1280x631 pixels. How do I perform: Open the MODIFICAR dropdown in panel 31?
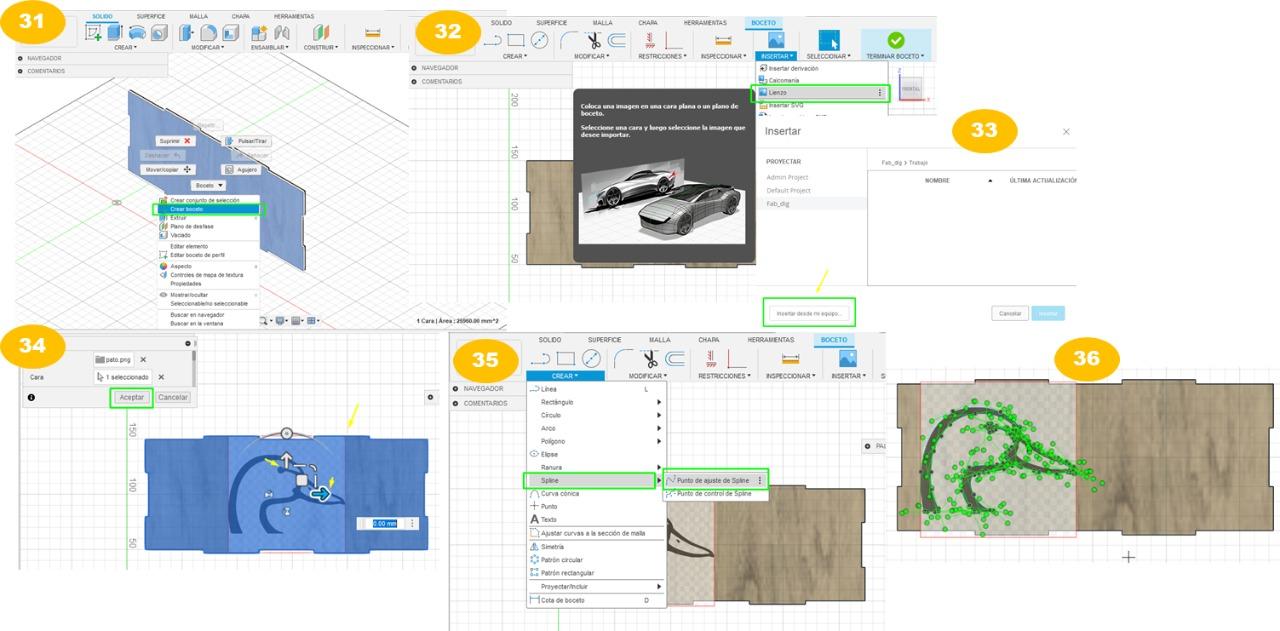pyautogui.click(x=208, y=47)
